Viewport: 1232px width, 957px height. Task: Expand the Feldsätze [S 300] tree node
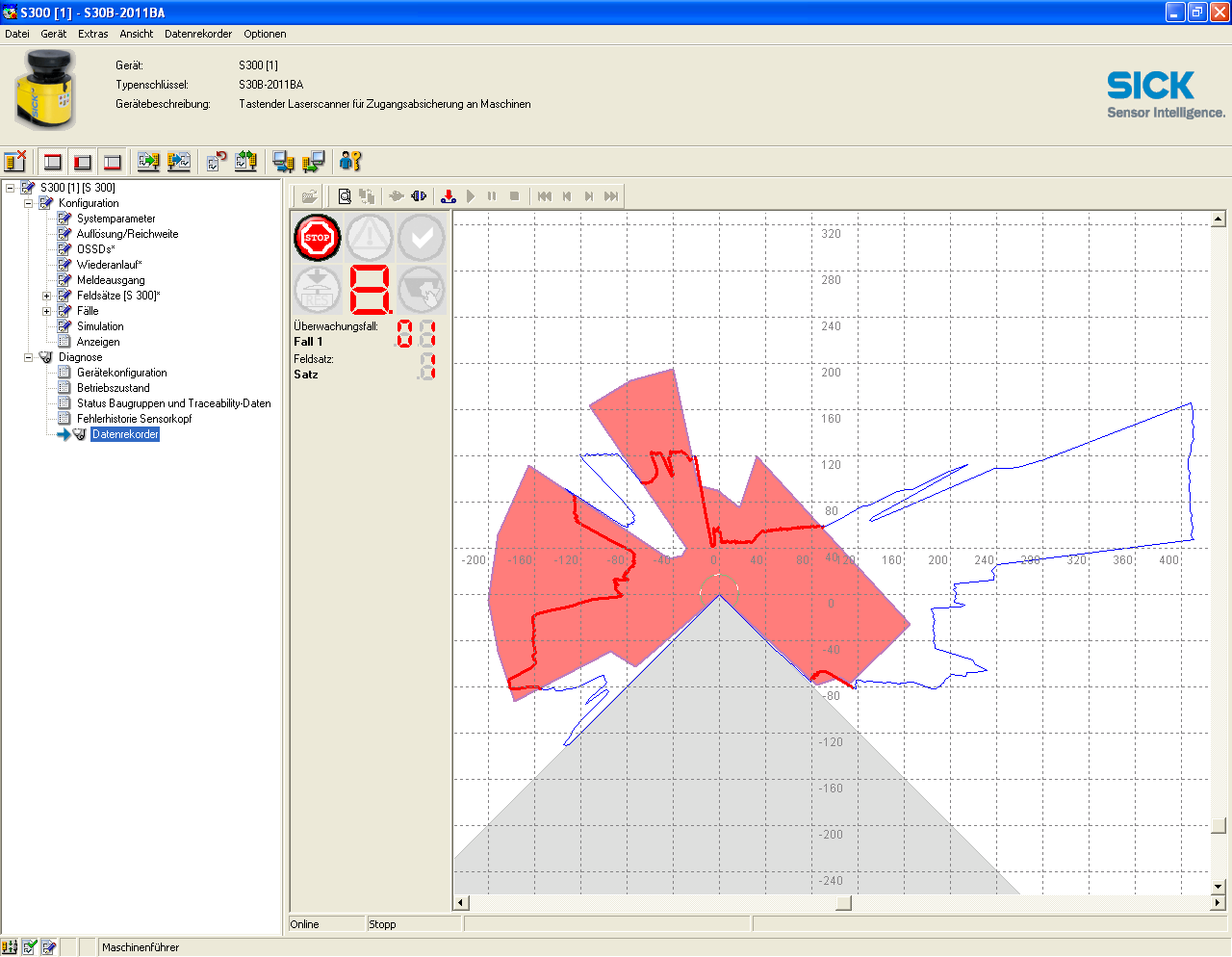click(46, 296)
